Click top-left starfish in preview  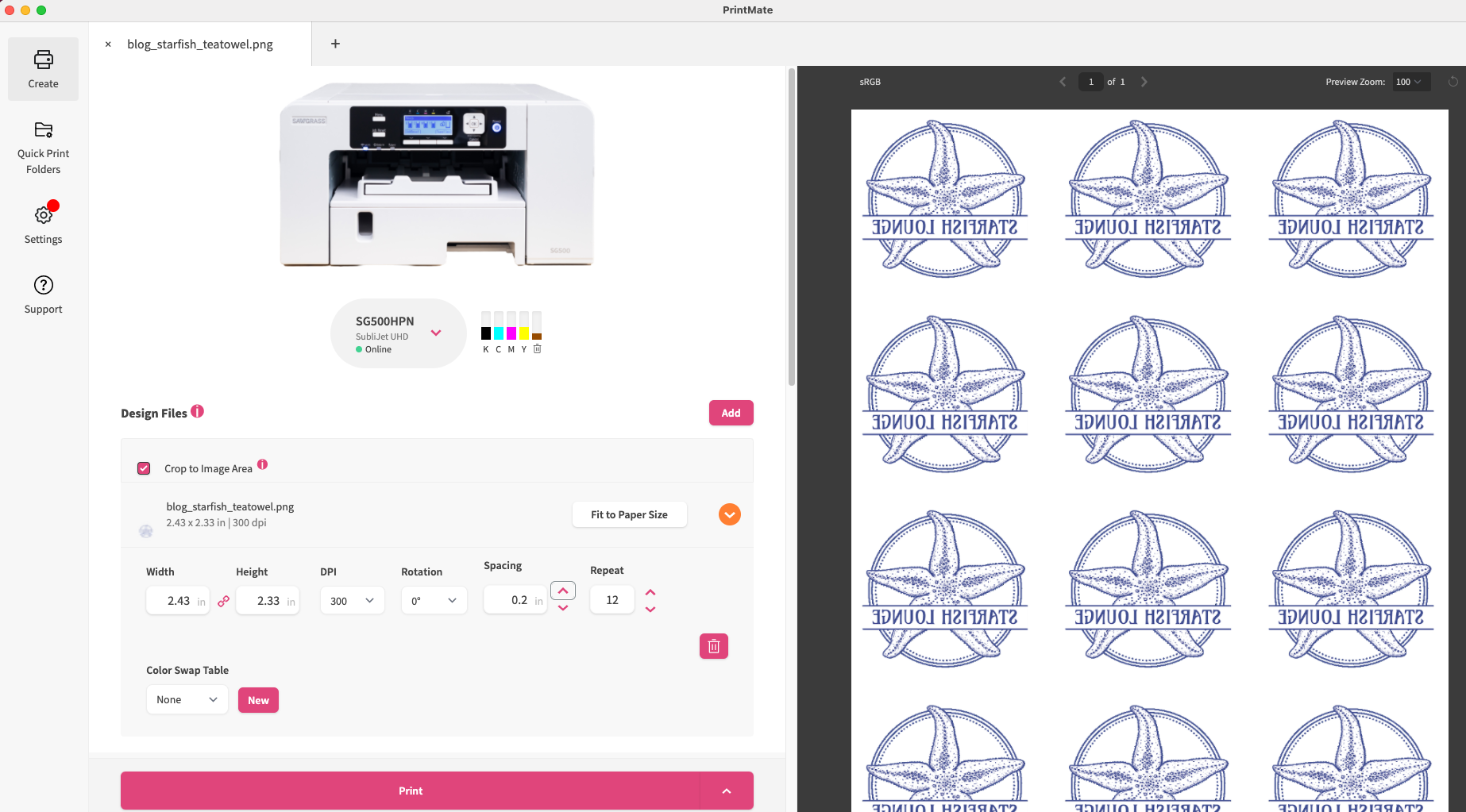[x=945, y=198]
